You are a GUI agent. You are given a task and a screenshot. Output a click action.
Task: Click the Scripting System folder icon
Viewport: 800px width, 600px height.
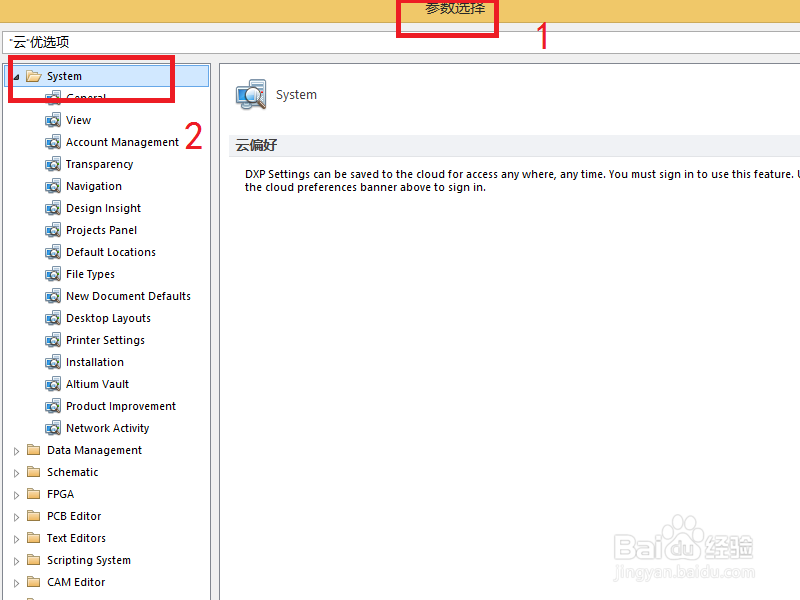coord(34,559)
